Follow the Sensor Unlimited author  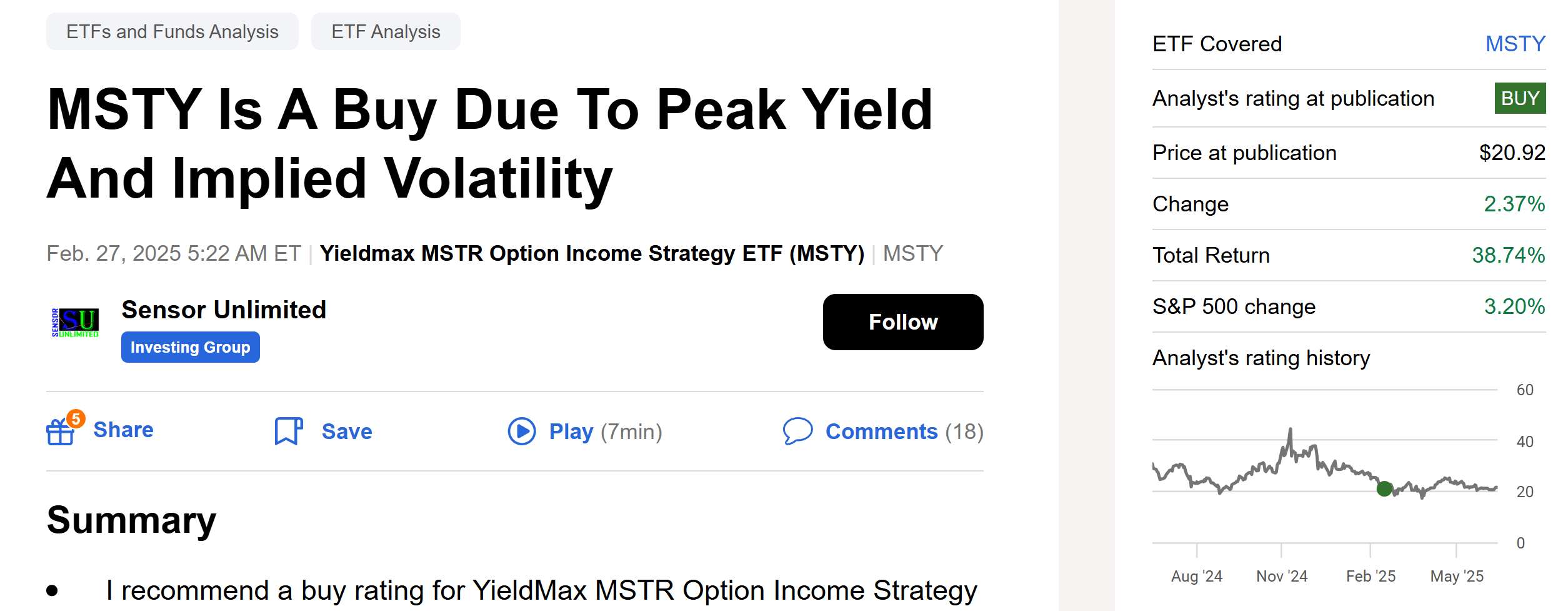[902, 322]
